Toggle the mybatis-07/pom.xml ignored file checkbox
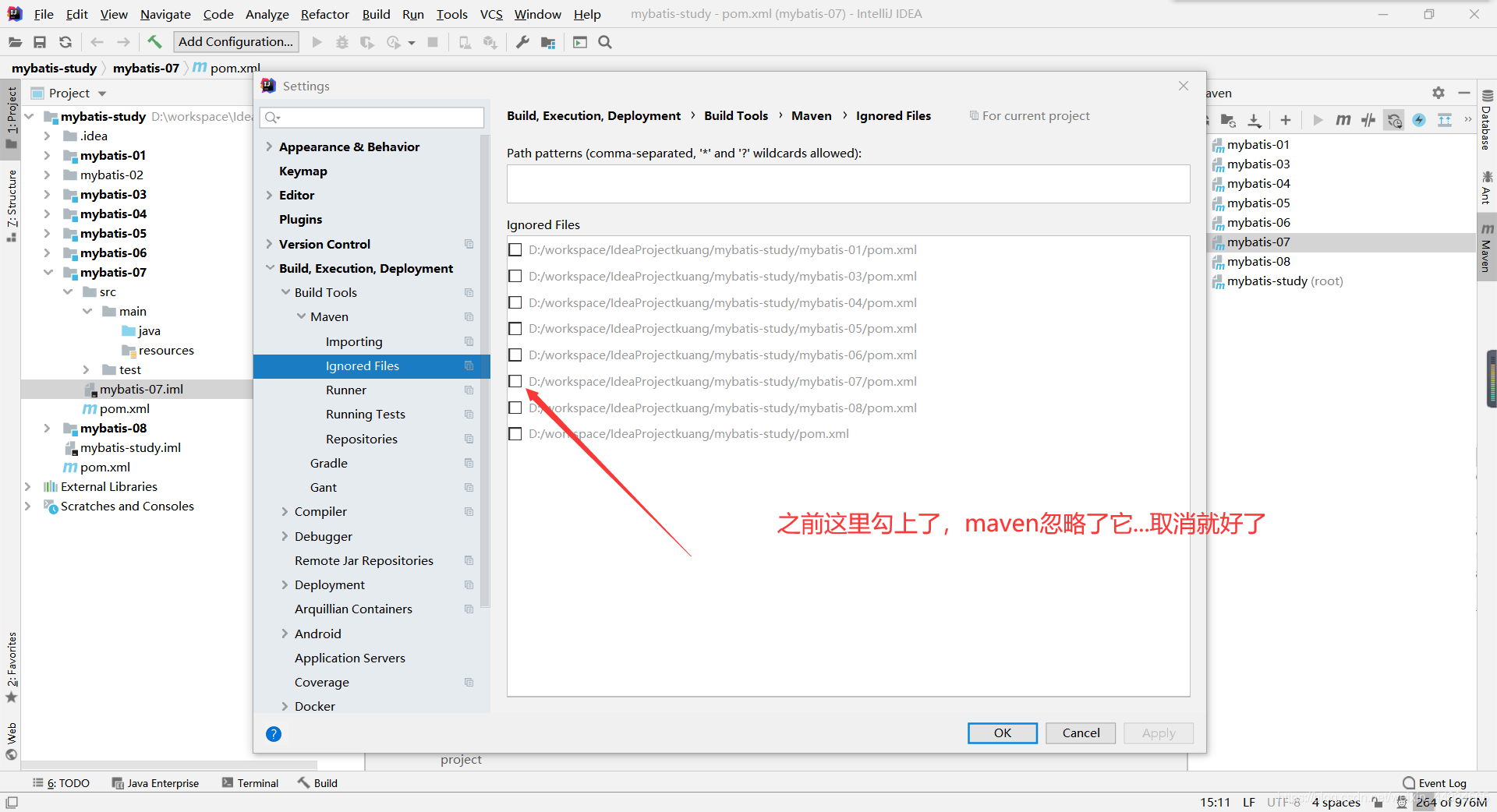The image size is (1497, 812). tap(515, 381)
